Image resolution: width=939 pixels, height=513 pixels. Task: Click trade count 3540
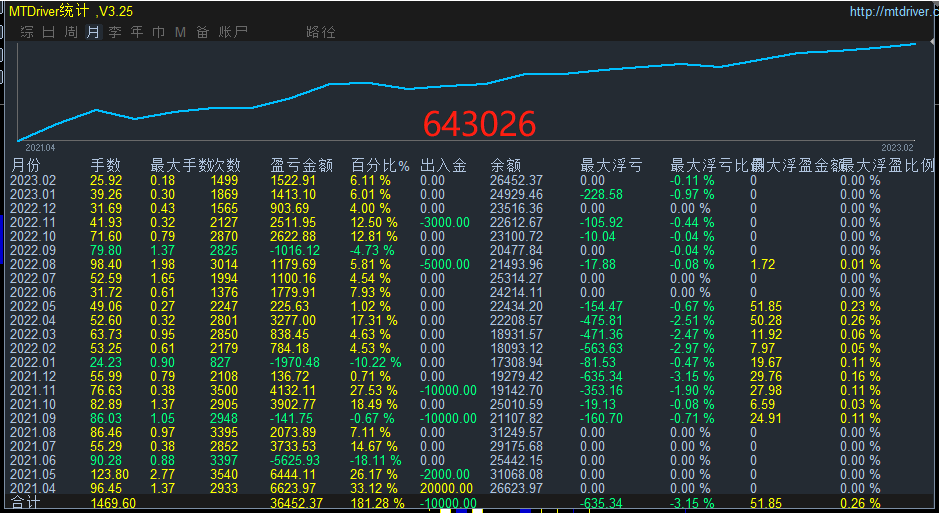pyautogui.click(x=224, y=475)
